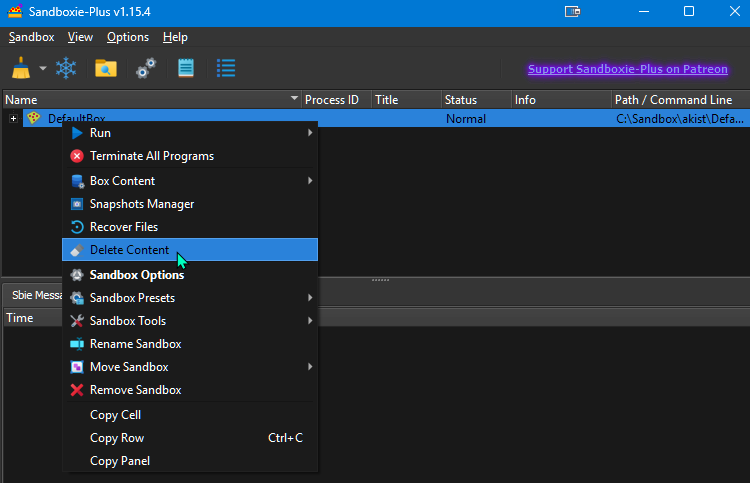
Task: Expand the Box Content submenu arrow
Action: 310,180
